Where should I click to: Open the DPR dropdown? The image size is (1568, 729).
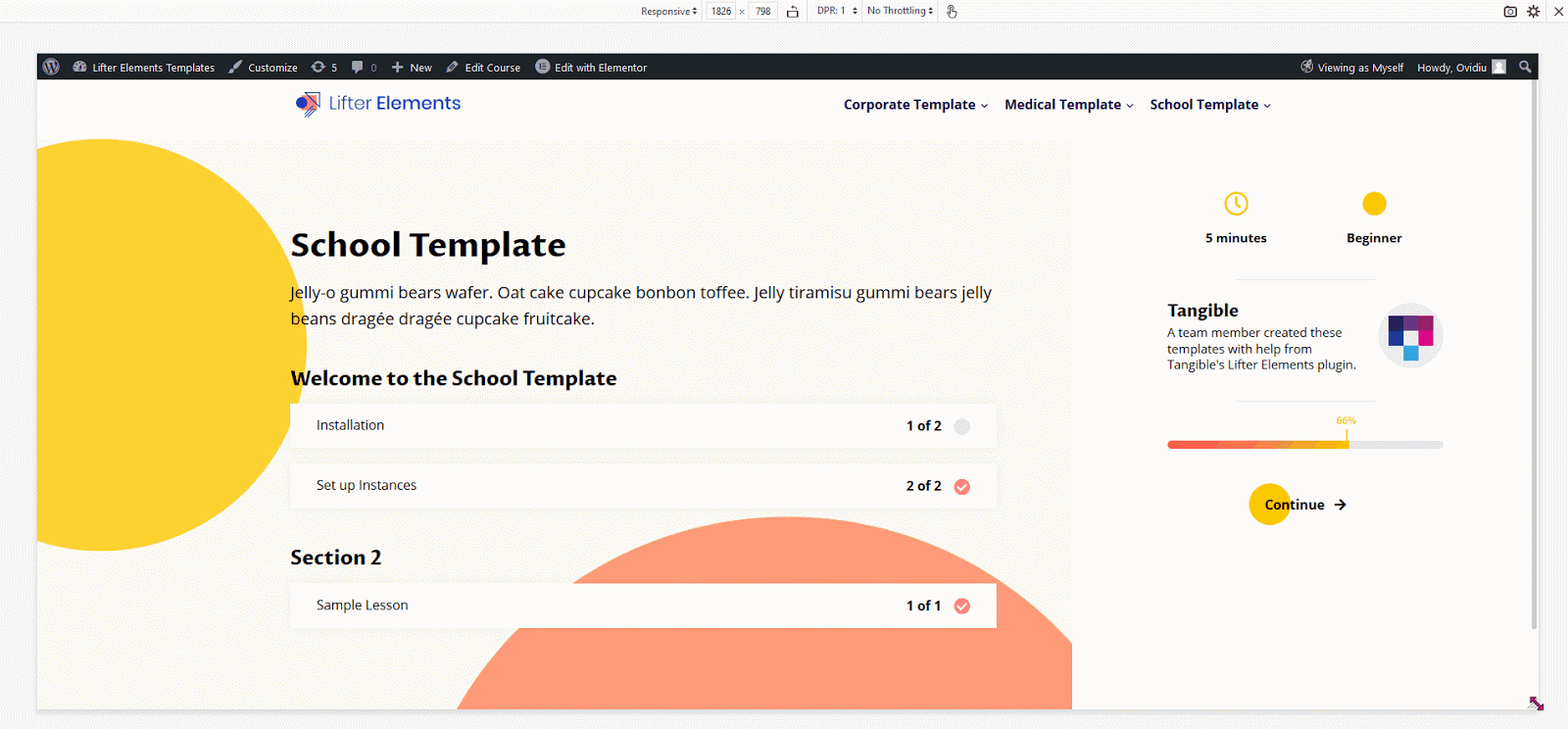pos(837,11)
